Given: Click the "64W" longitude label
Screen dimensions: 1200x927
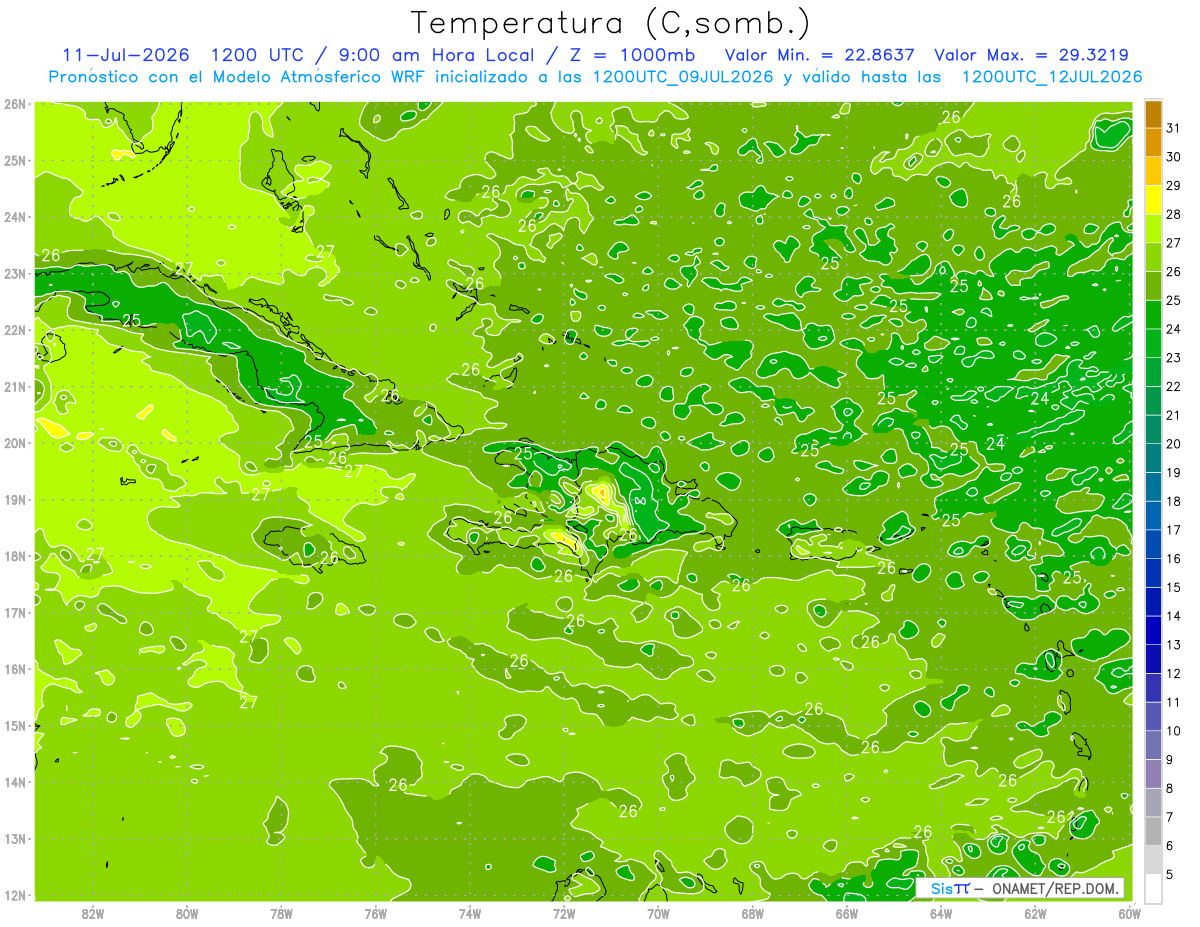Looking at the screenshot, I should point(941,913).
